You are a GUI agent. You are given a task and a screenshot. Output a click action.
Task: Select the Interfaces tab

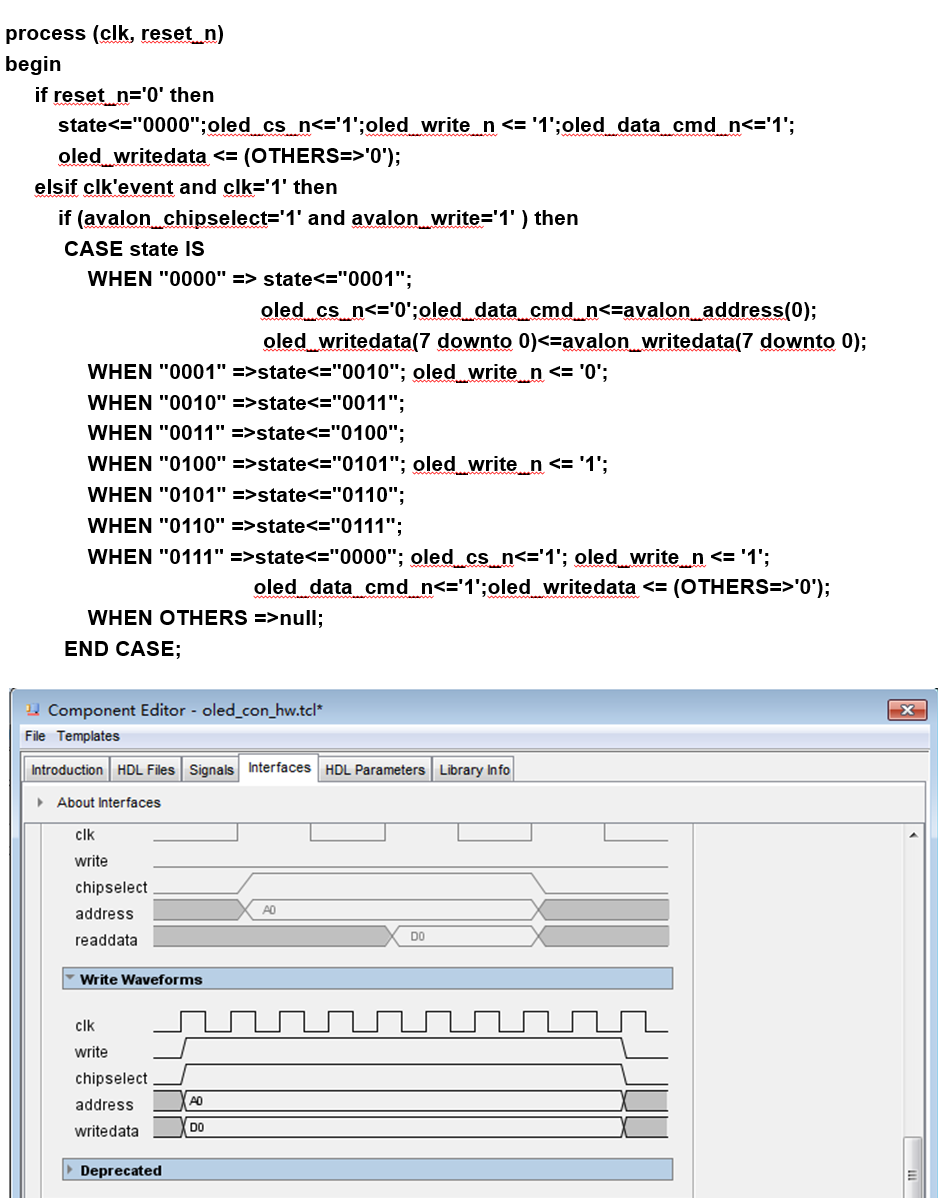(x=279, y=768)
